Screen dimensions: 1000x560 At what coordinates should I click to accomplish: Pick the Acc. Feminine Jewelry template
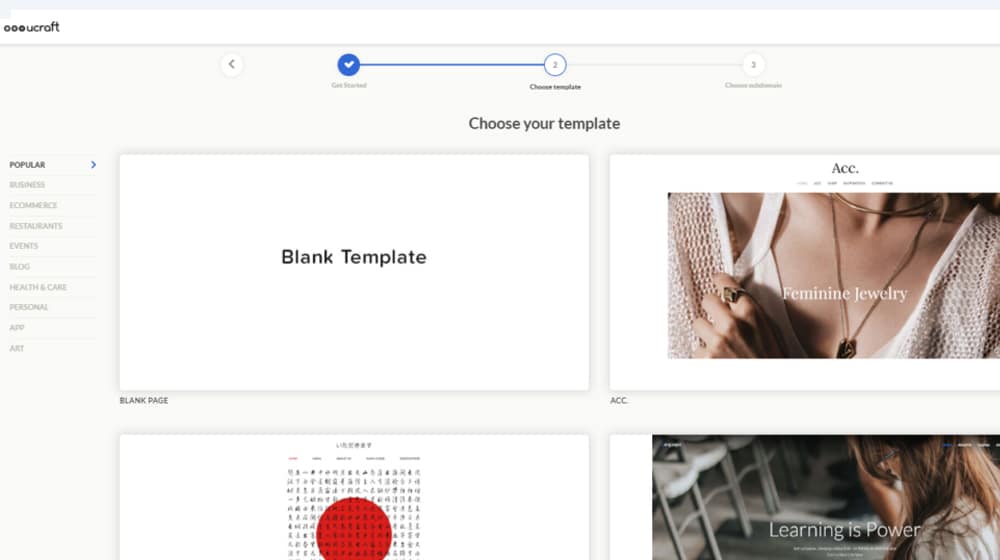(805, 272)
